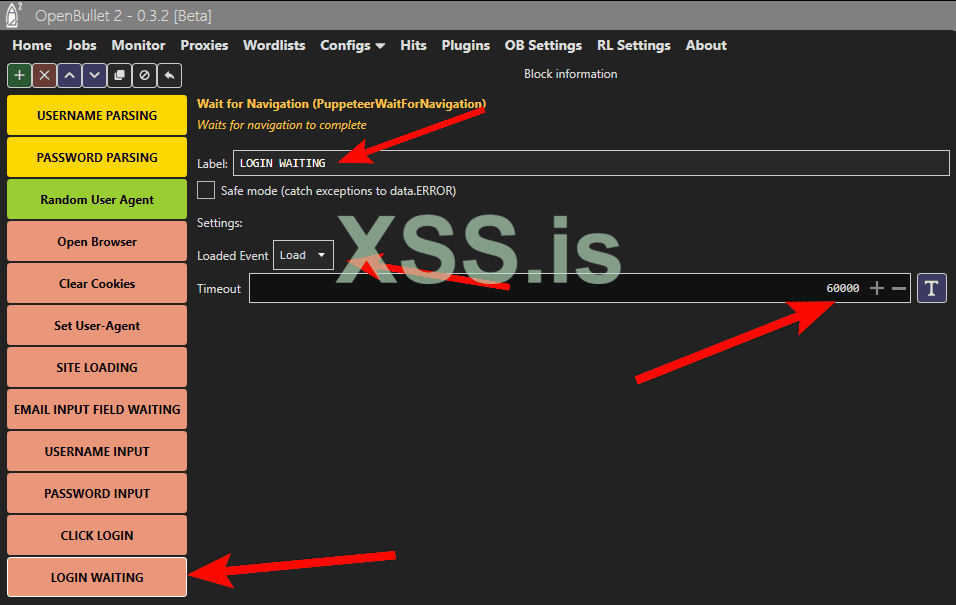Image resolution: width=956 pixels, height=605 pixels.
Task: Disable the selected block with the circle-slash icon
Action: click(x=144, y=76)
